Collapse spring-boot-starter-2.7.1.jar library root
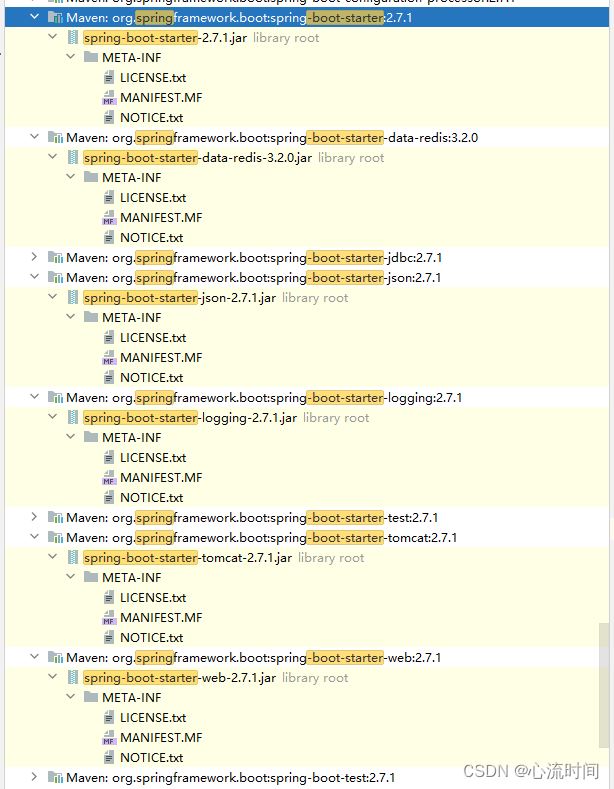 [52, 36]
